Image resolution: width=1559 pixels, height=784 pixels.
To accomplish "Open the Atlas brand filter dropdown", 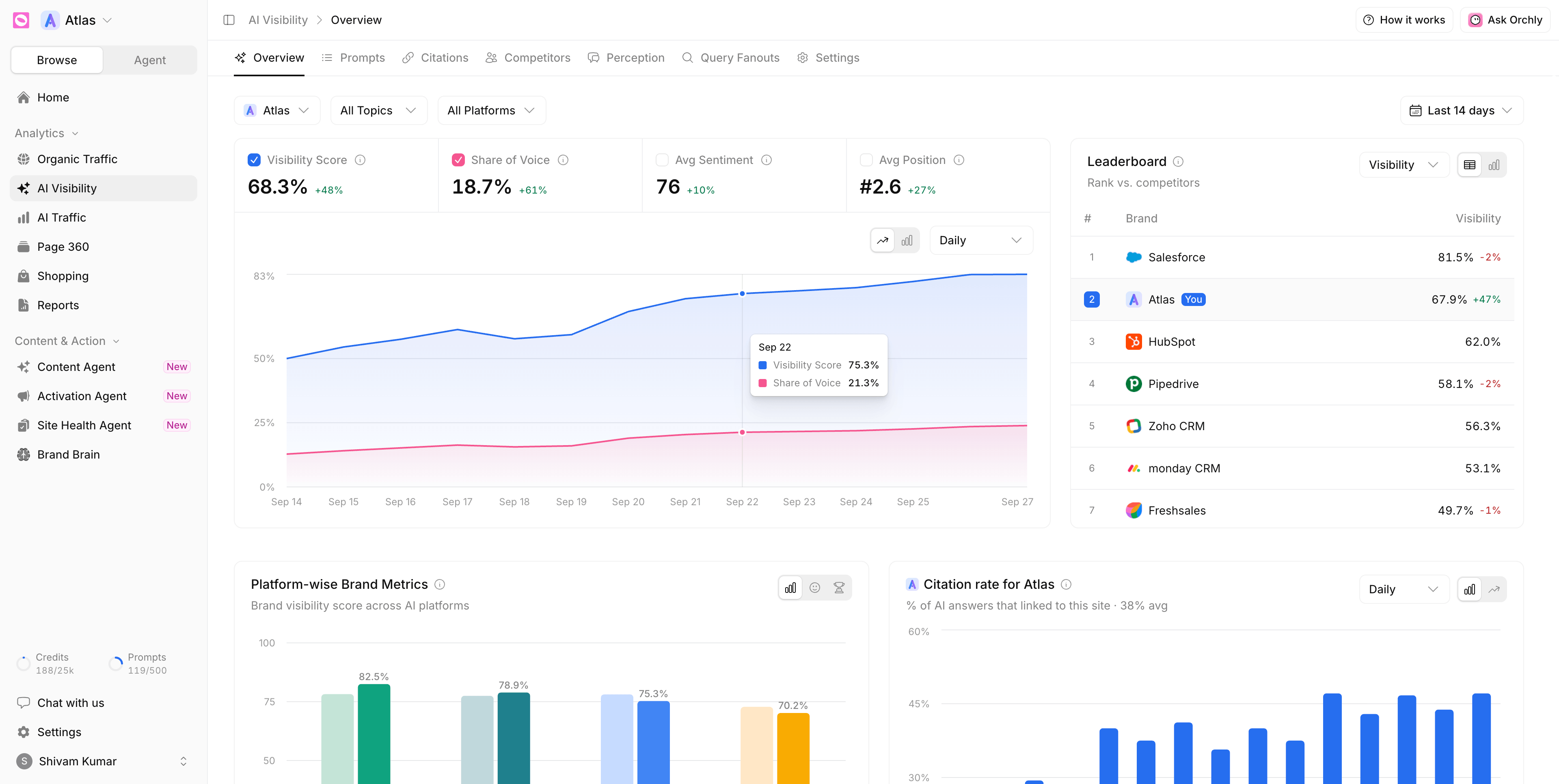I will point(277,110).
